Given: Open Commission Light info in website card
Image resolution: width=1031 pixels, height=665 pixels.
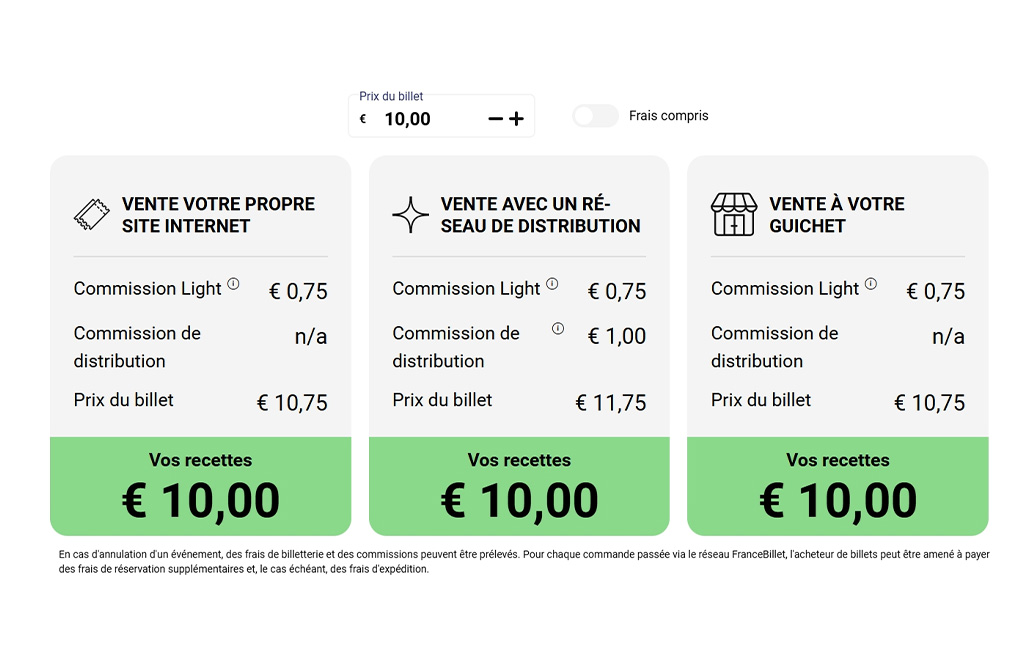Looking at the screenshot, I should (233, 284).
